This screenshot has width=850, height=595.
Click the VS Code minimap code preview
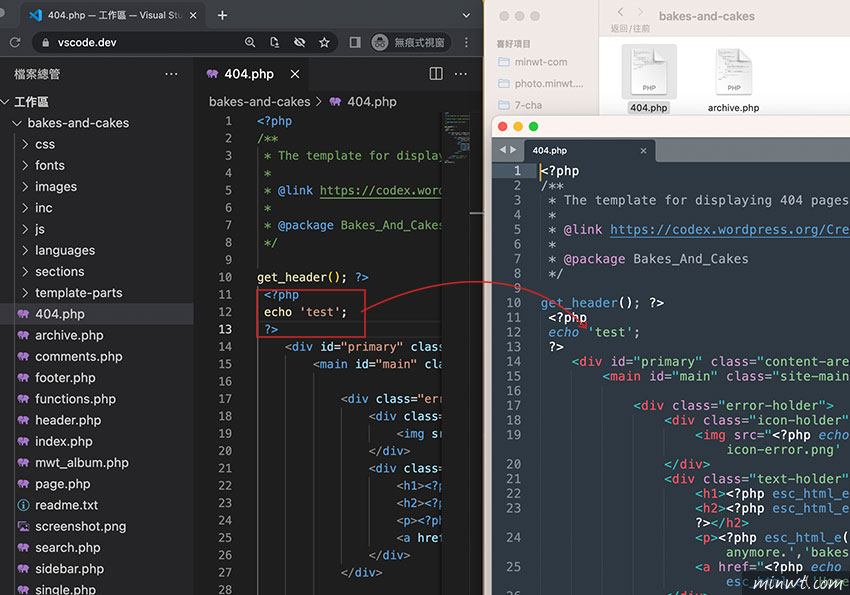click(456, 138)
